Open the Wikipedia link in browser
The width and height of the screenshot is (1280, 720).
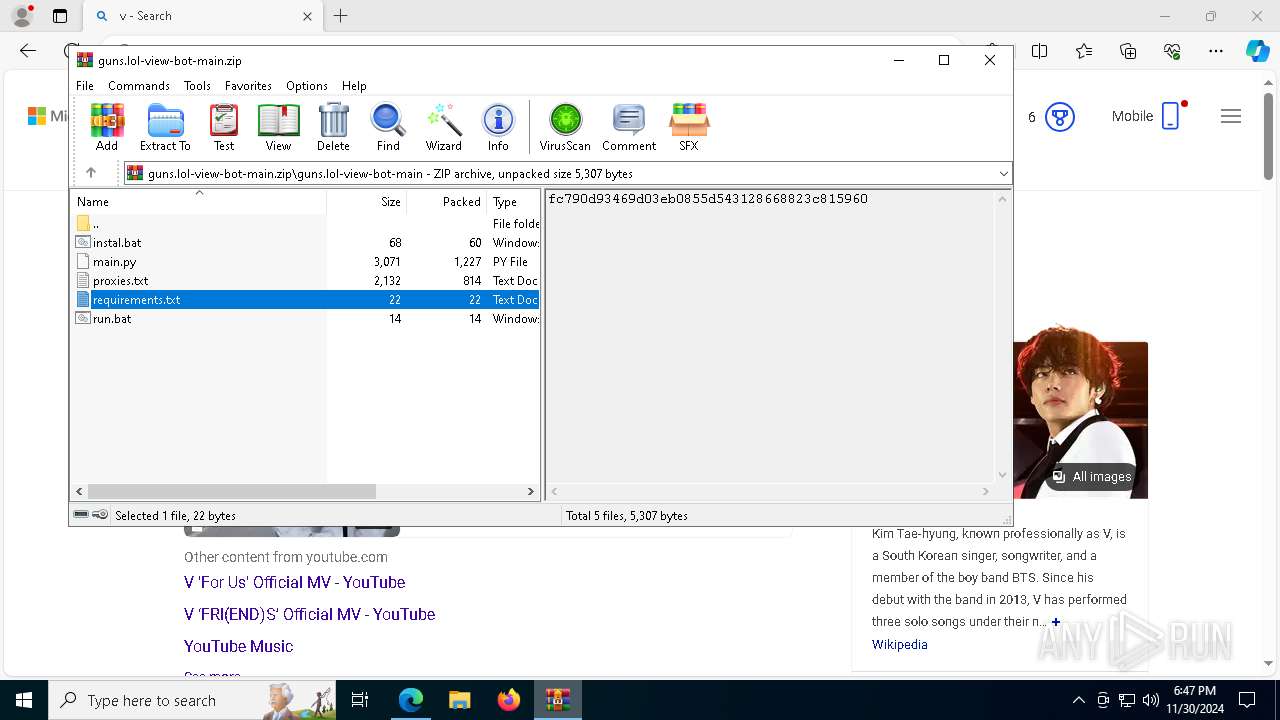point(900,644)
